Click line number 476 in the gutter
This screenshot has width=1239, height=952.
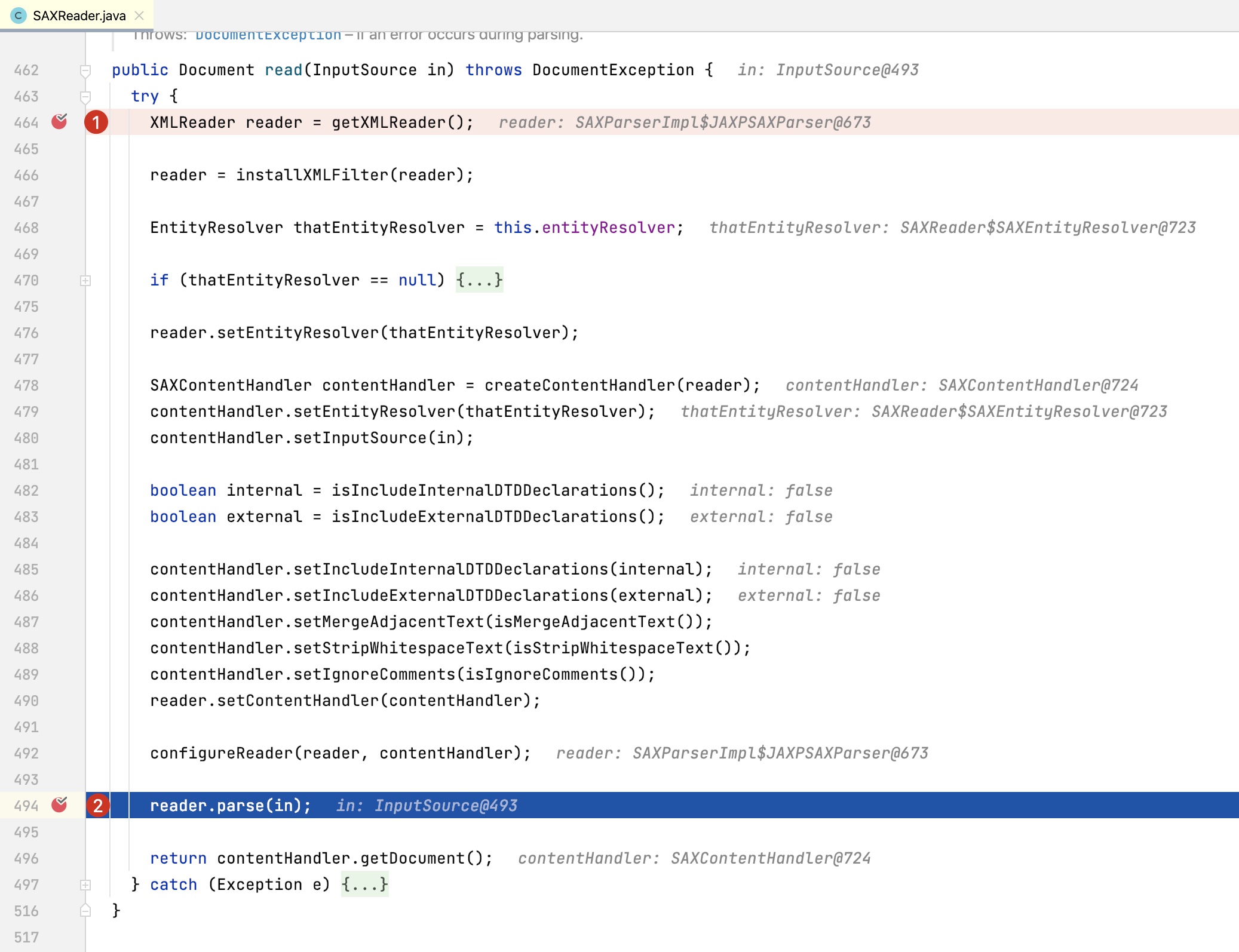pyautogui.click(x=26, y=333)
